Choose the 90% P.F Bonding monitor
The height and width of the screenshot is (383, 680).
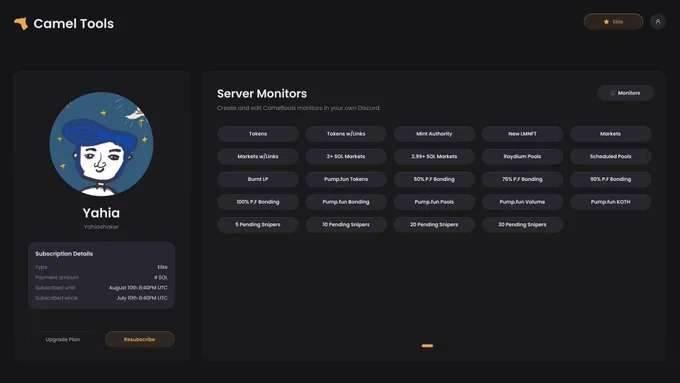click(610, 179)
